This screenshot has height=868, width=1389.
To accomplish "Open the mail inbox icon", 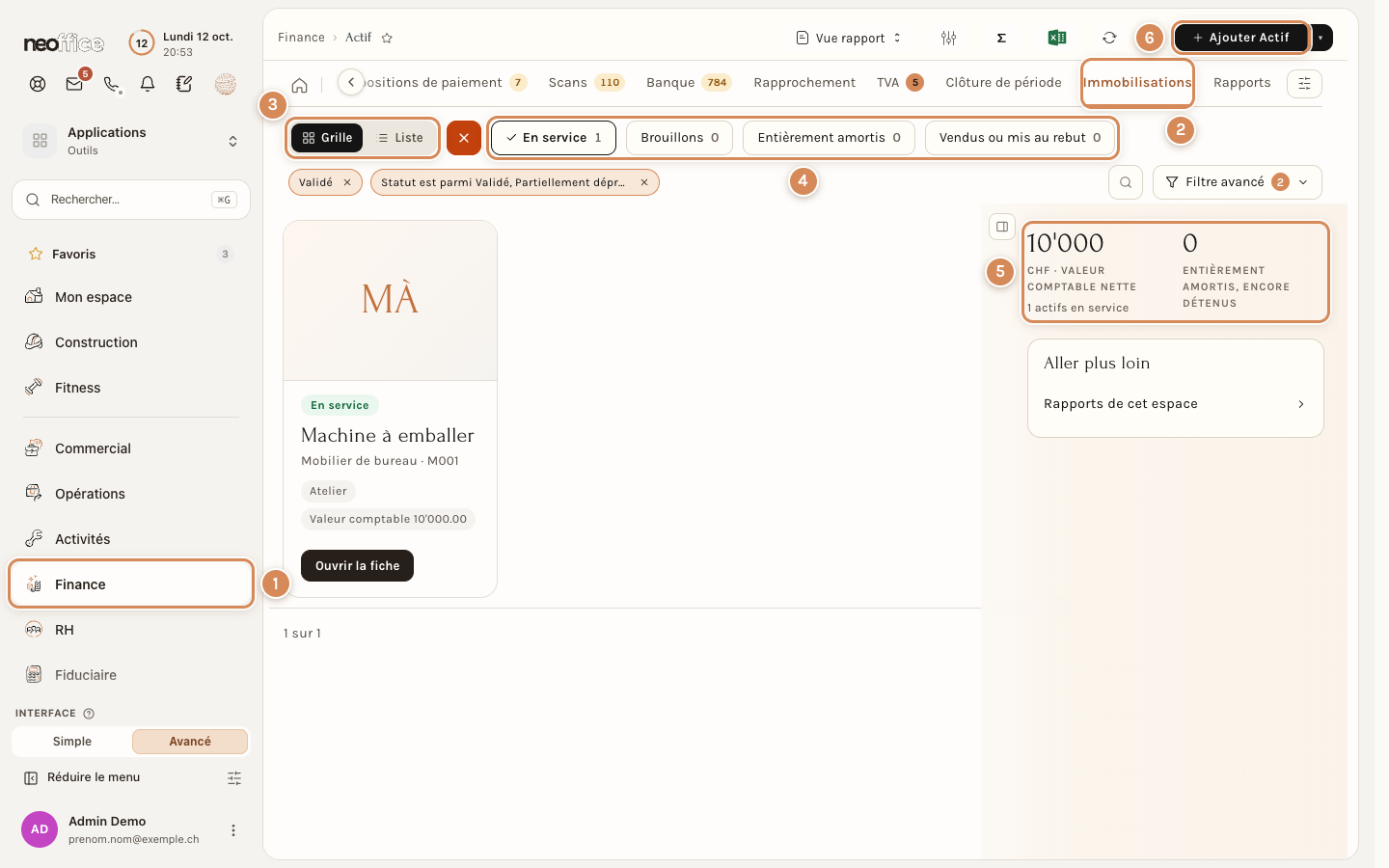I will (74, 84).
